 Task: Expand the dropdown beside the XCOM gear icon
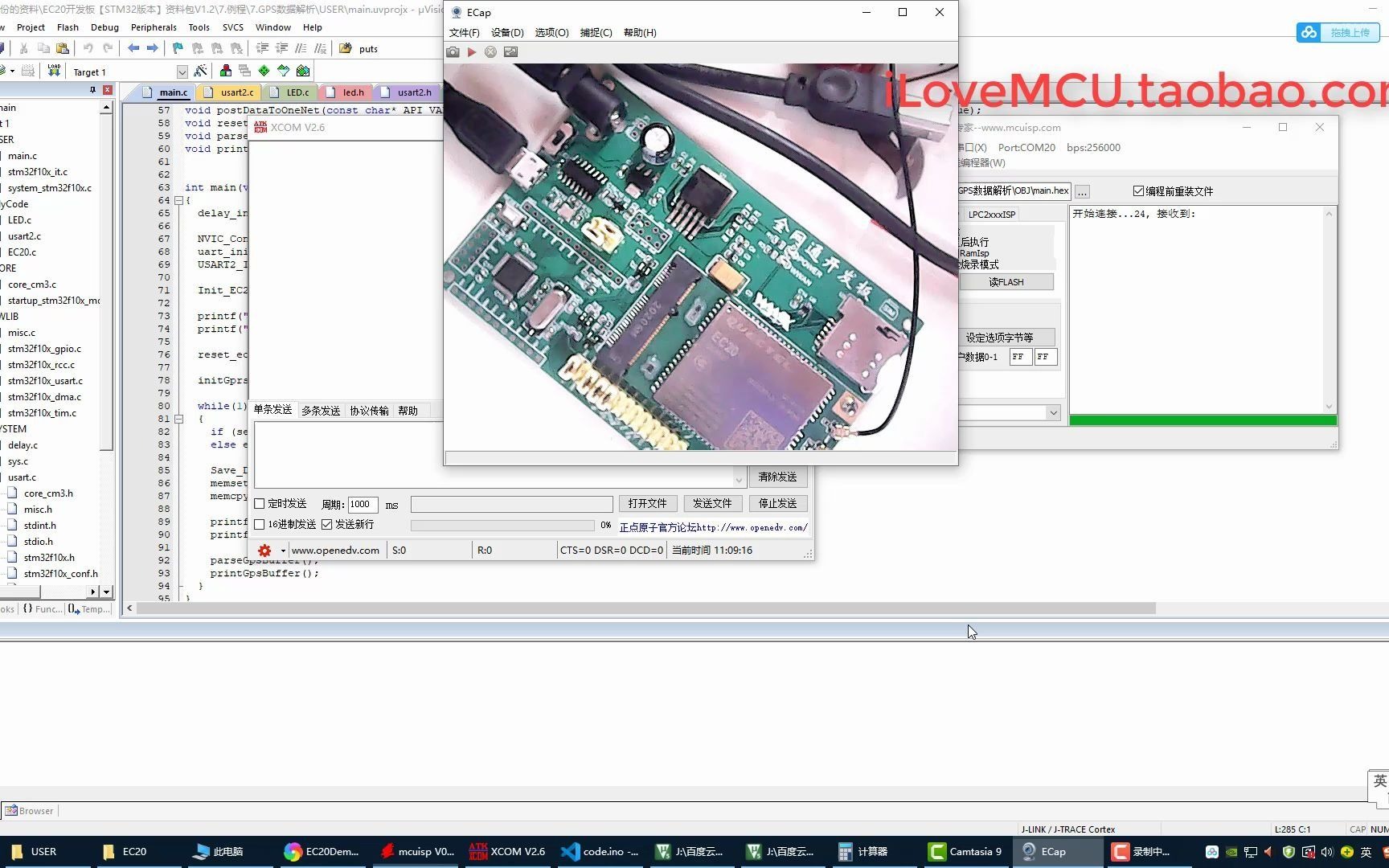tap(282, 550)
